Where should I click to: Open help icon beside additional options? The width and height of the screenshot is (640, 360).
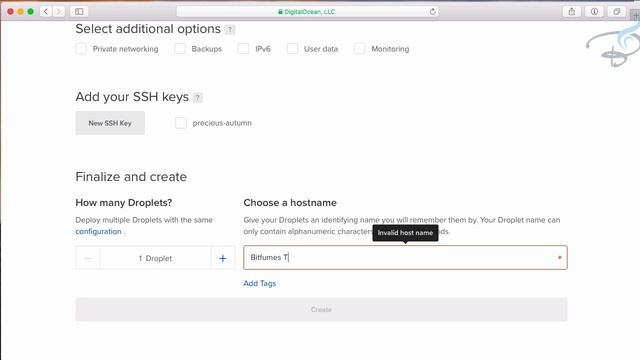point(230,29)
